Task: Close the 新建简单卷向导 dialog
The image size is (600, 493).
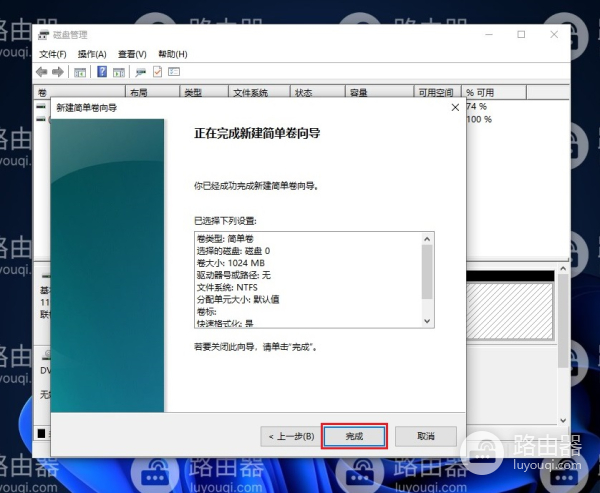Action: tap(455, 108)
